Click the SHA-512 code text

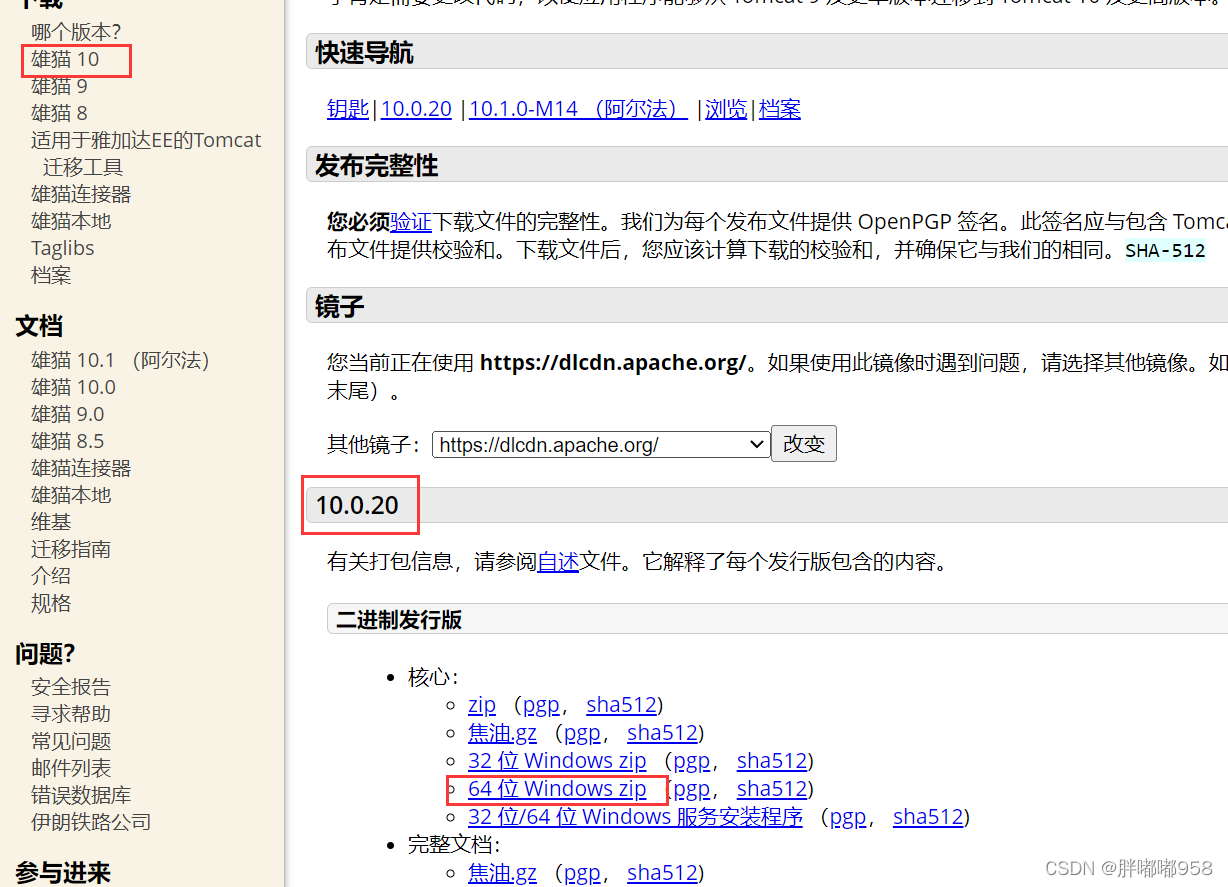[1165, 250]
